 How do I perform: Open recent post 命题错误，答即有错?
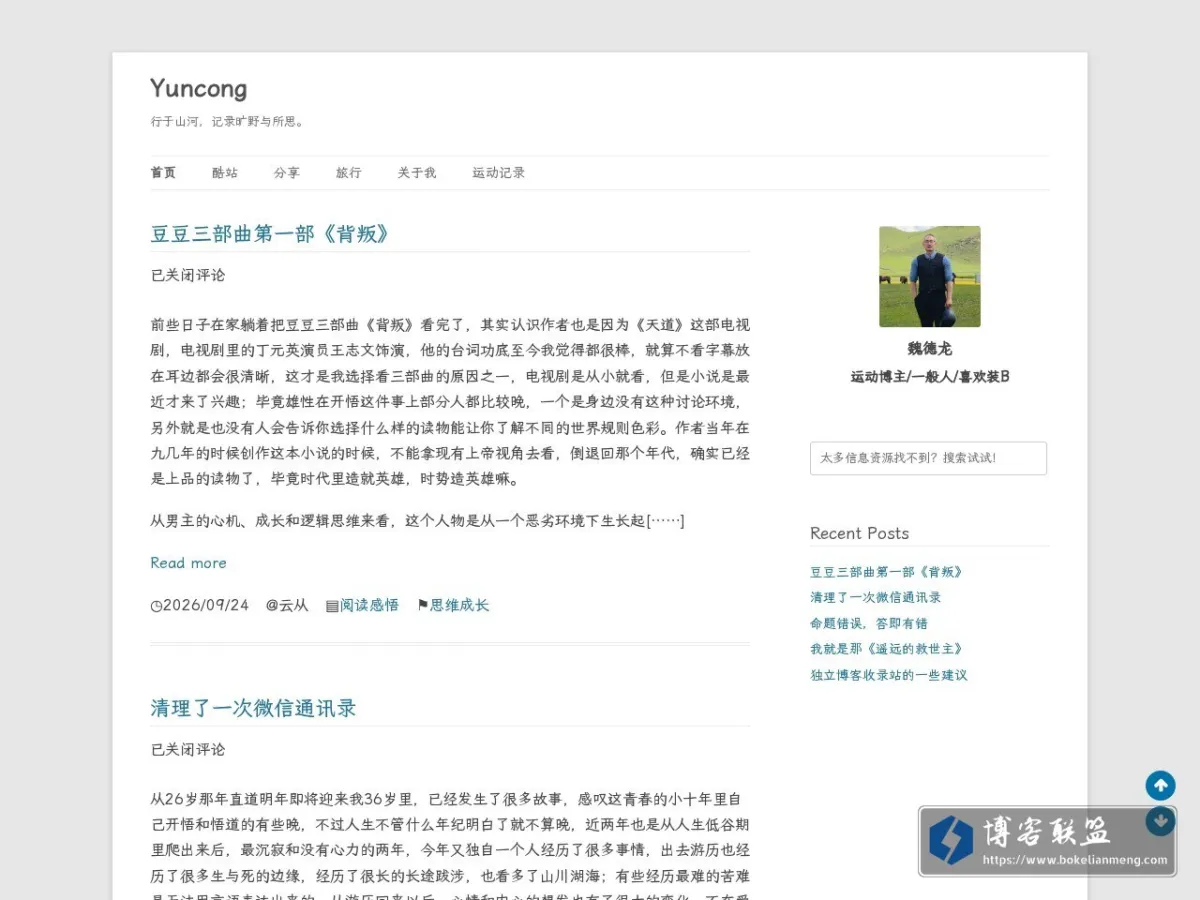[x=869, y=623]
